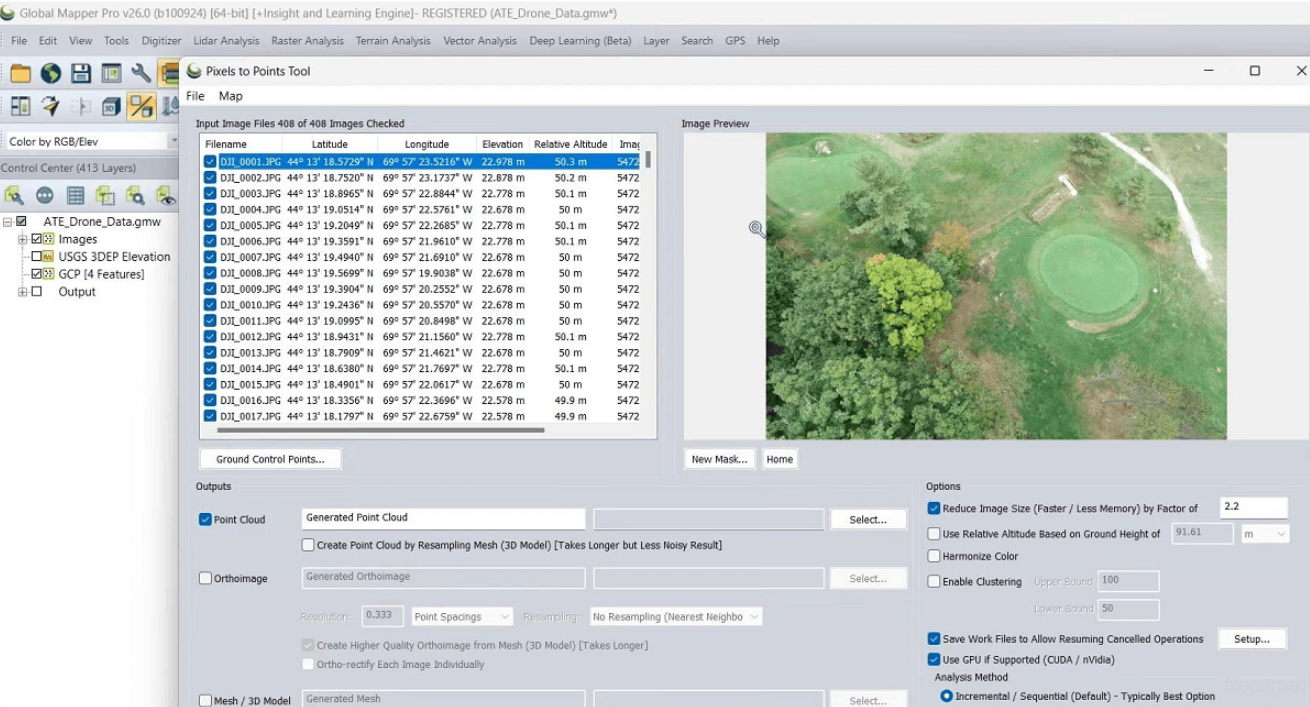This screenshot has height=707, width=1310.
Task: Expand the Output tree node
Action: tap(23, 292)
